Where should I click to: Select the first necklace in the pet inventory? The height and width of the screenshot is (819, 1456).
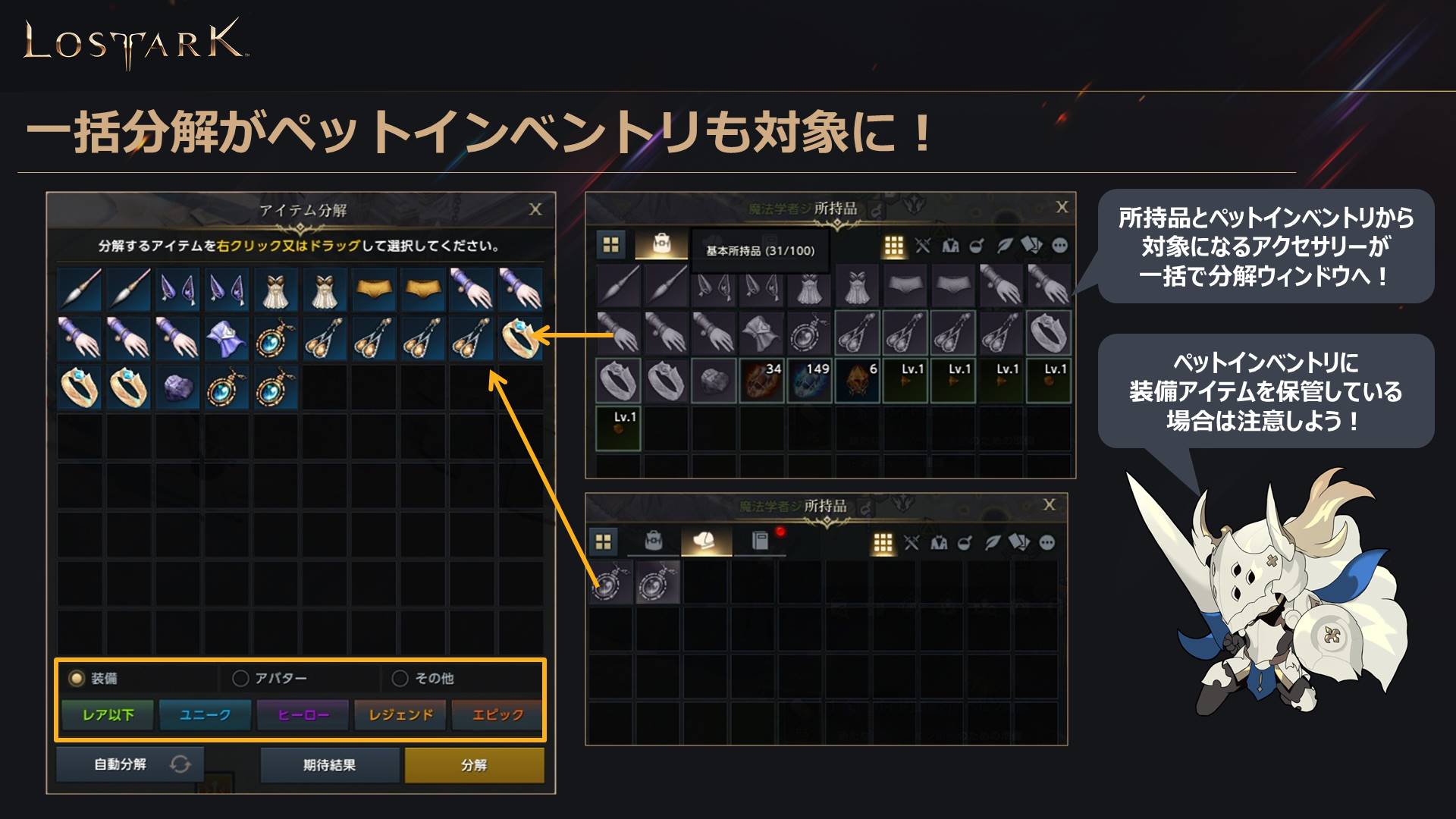pyautogui.click(x=610, y=584)
